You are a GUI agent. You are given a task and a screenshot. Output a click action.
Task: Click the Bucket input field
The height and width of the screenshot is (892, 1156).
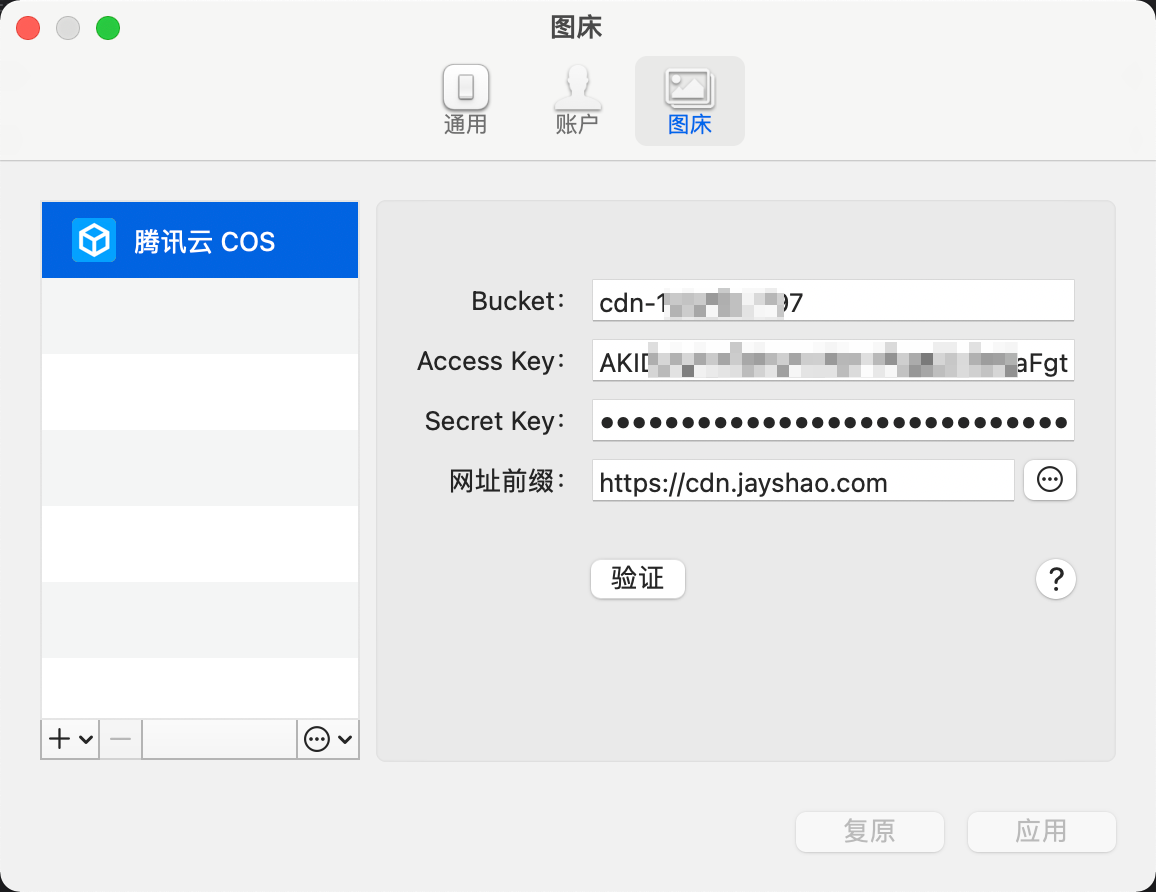click(832, 301)
